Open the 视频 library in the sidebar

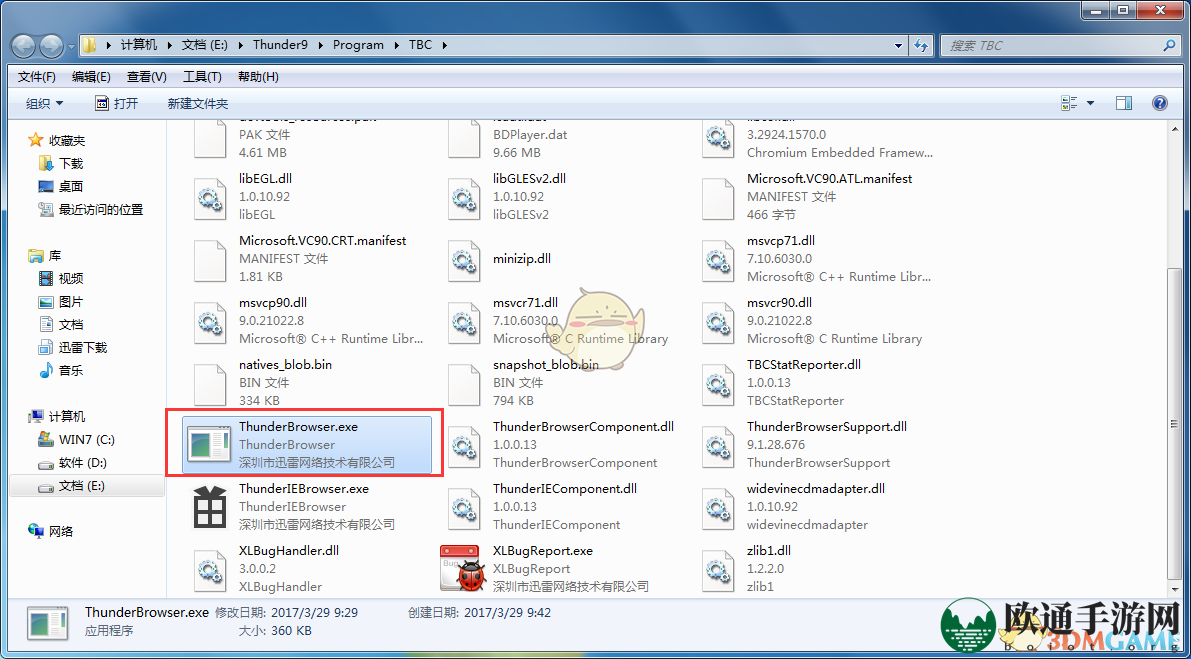tap(71, 279)
